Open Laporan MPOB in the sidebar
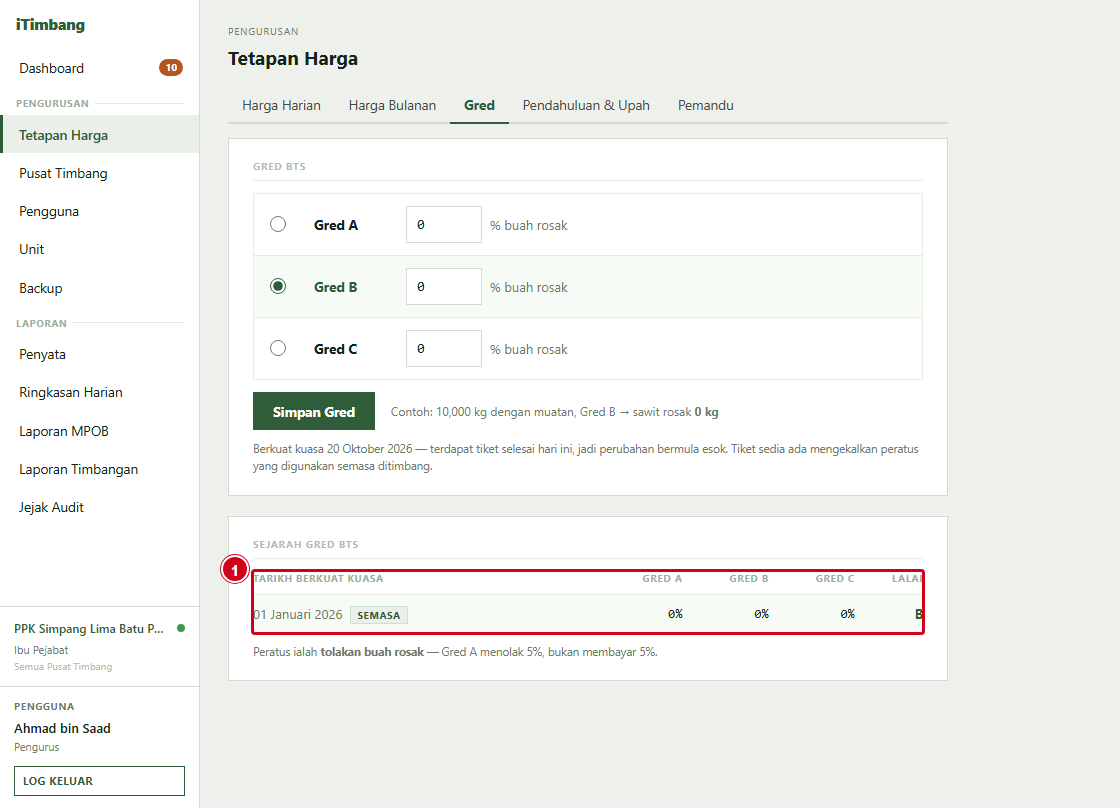The image size is (1120, 808). coord(99,431)
